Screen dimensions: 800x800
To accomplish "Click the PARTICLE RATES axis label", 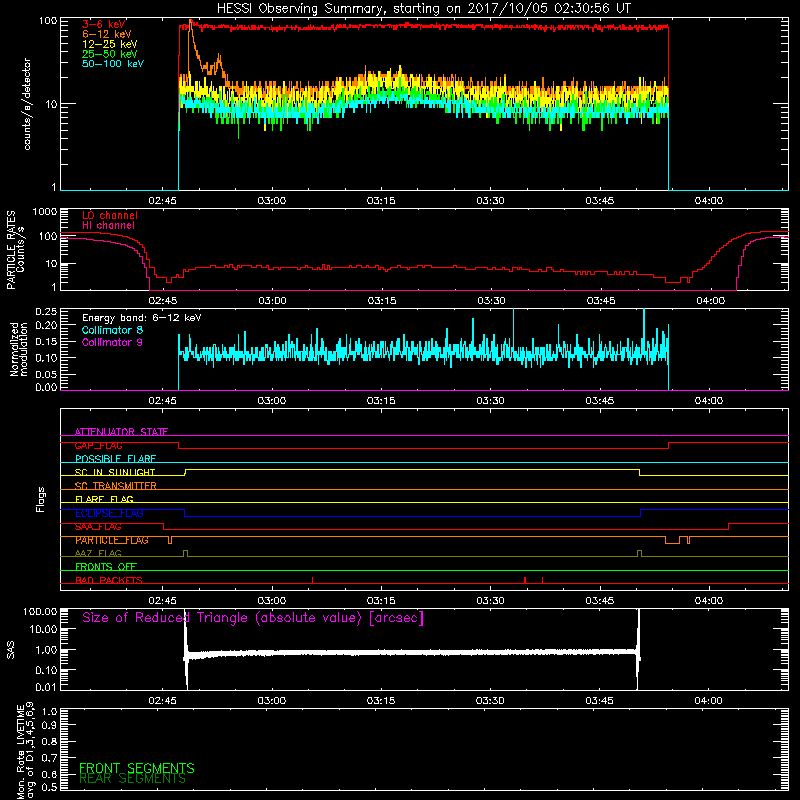I will (11, 250).
